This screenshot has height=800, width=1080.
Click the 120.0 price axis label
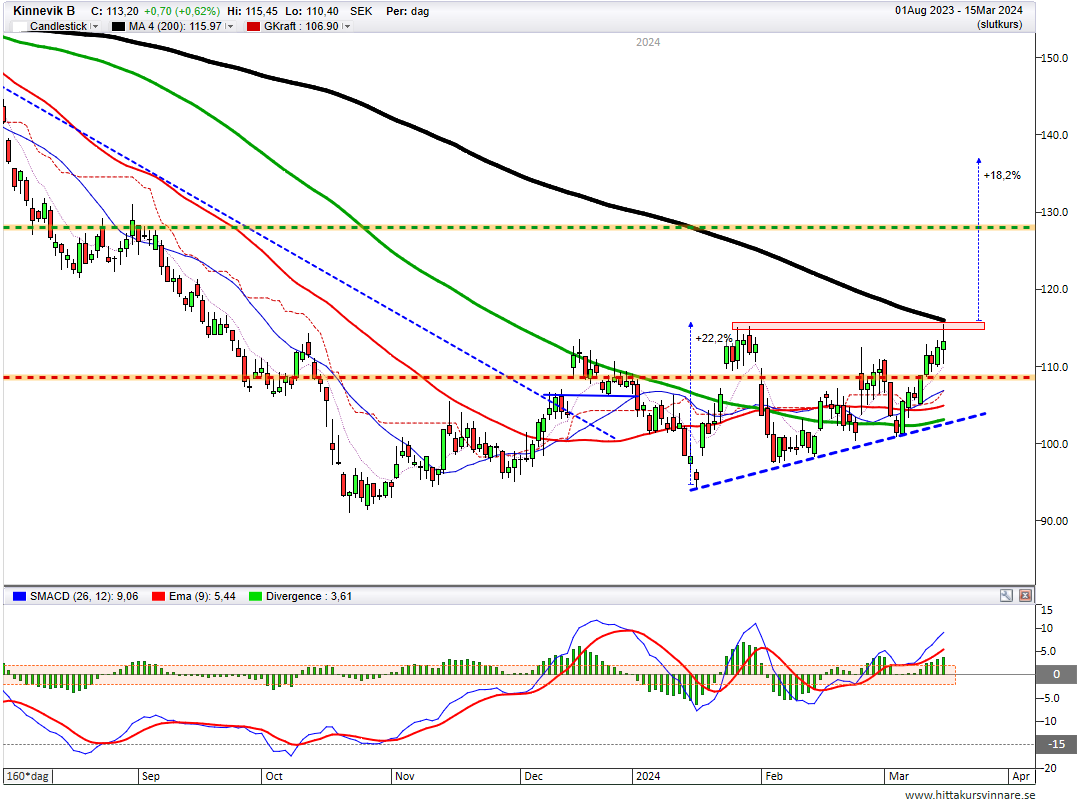(x=1054, y=289)
